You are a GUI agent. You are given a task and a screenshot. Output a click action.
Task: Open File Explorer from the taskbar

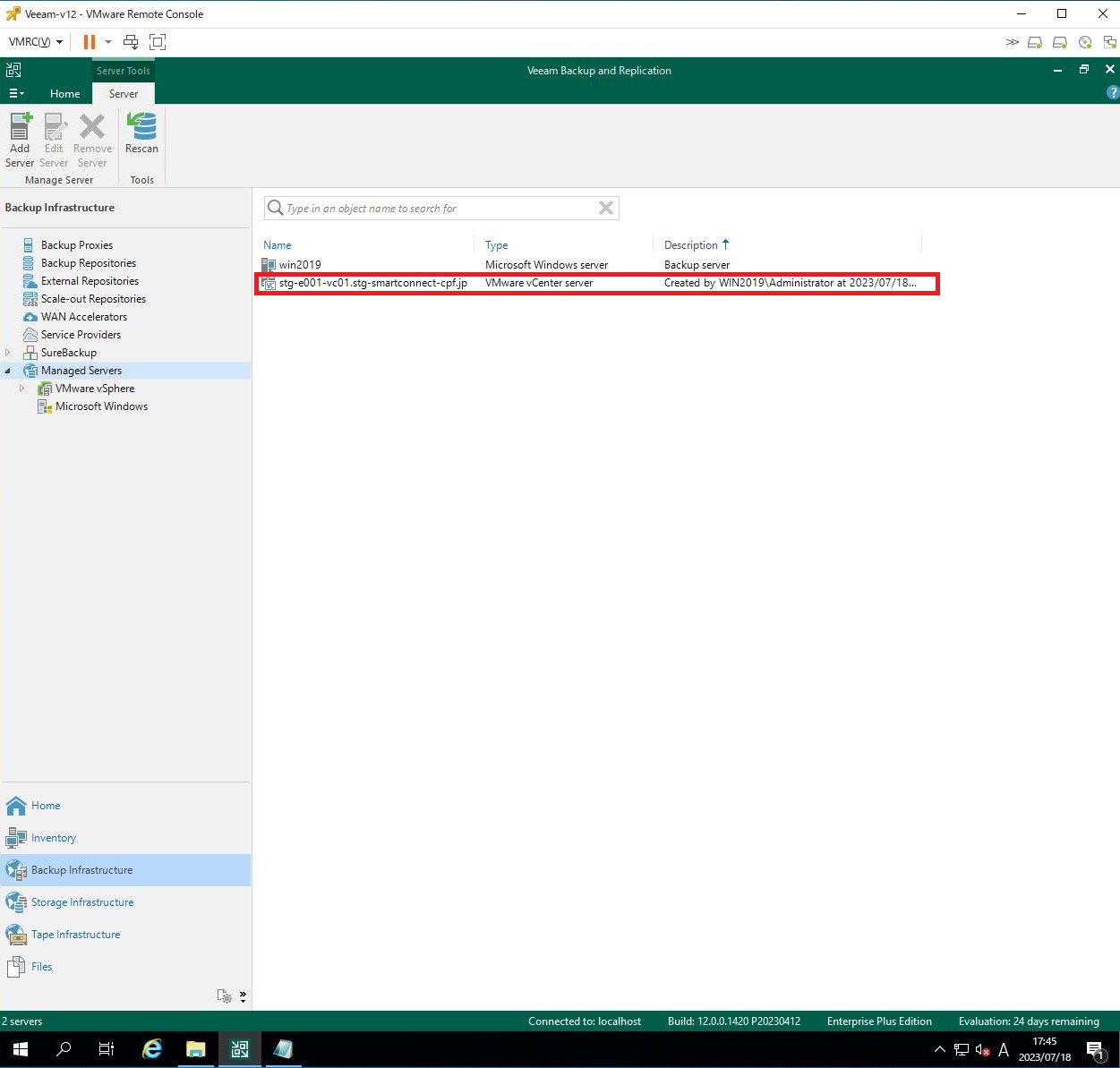click(x=196, y=1049)
